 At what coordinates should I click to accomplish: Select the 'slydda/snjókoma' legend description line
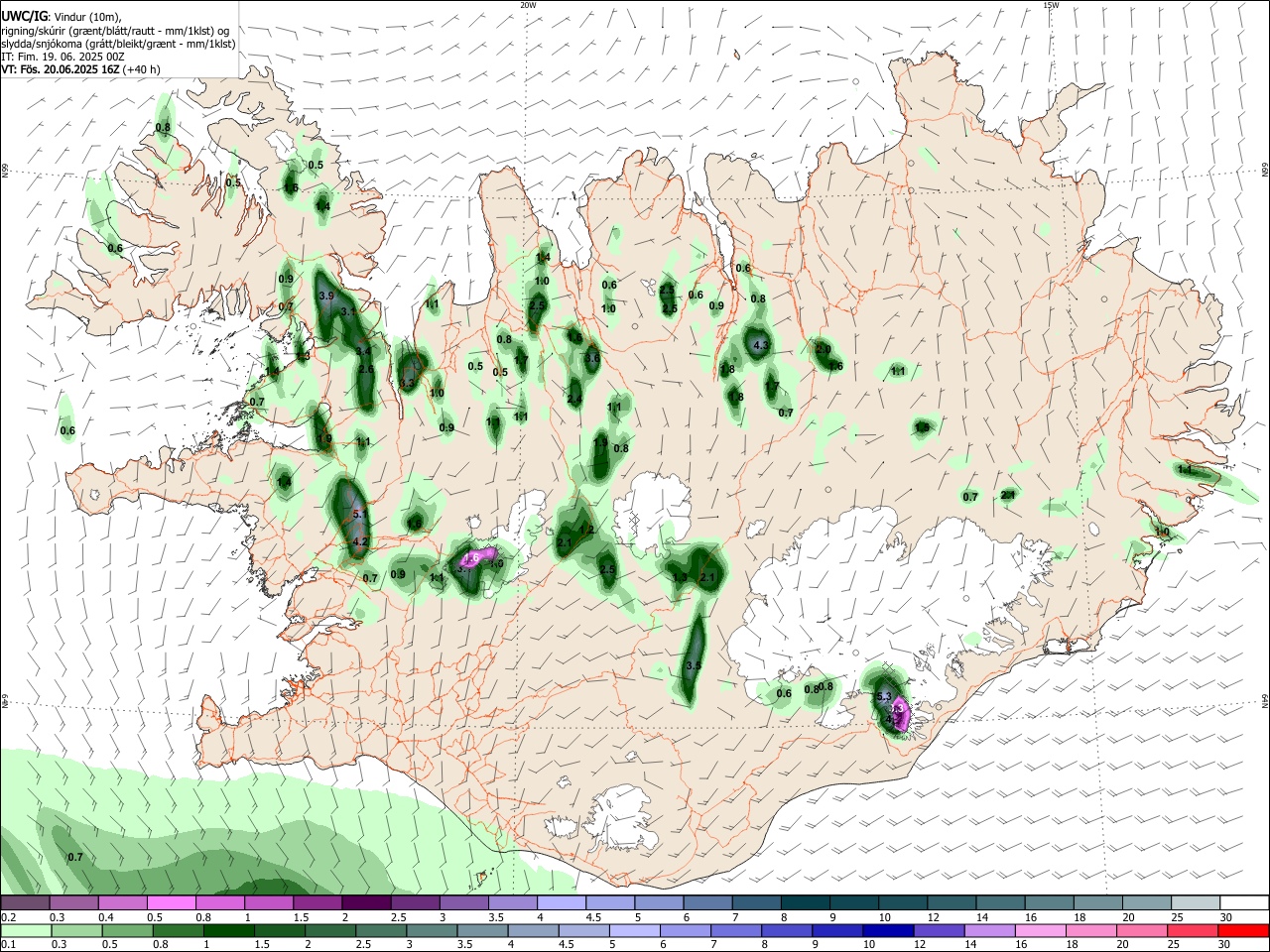click(x=118, y=44)
